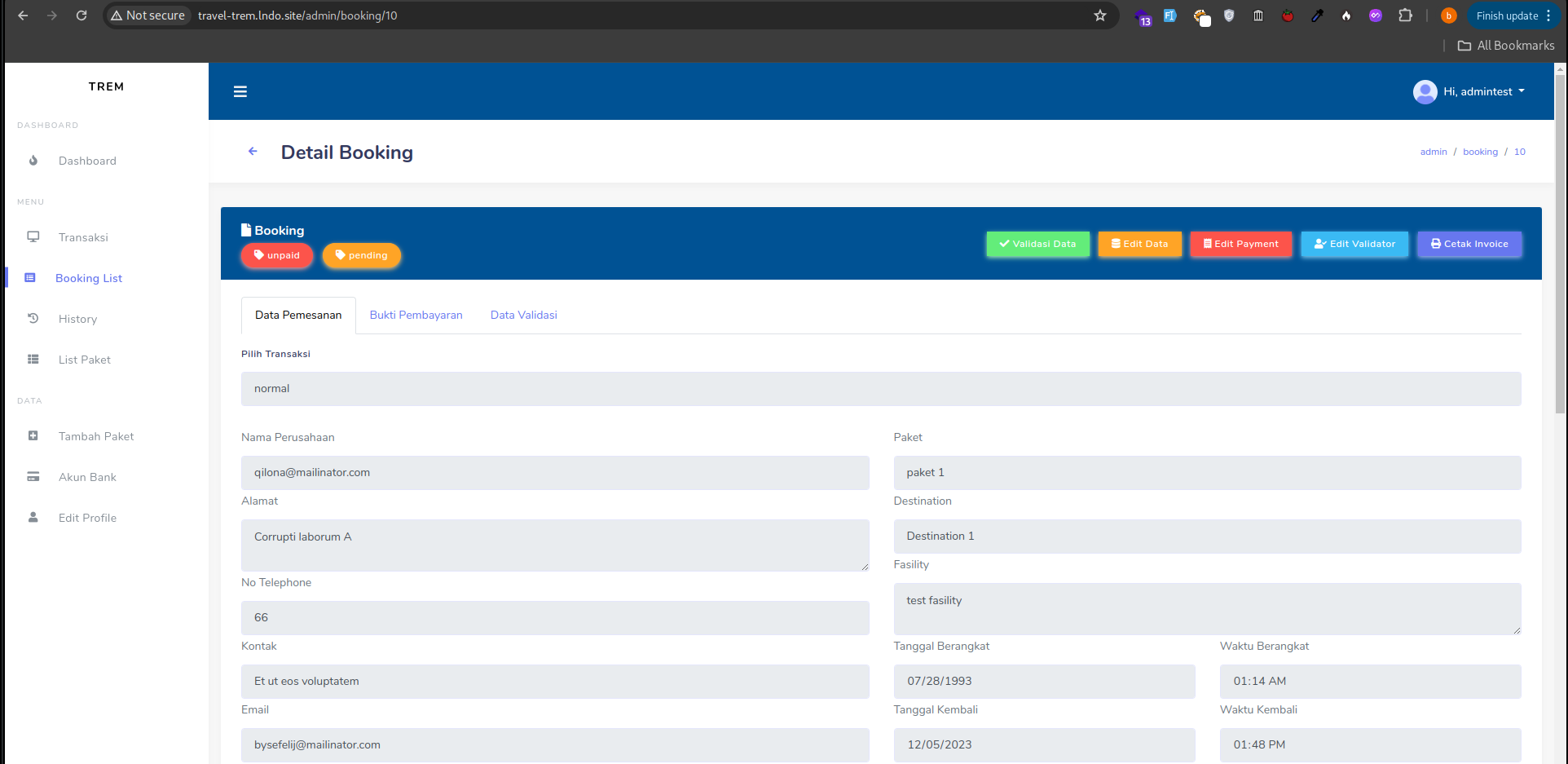Click the booking breadcrumb link
The image size is (1568, 764).
(1480, 152)
